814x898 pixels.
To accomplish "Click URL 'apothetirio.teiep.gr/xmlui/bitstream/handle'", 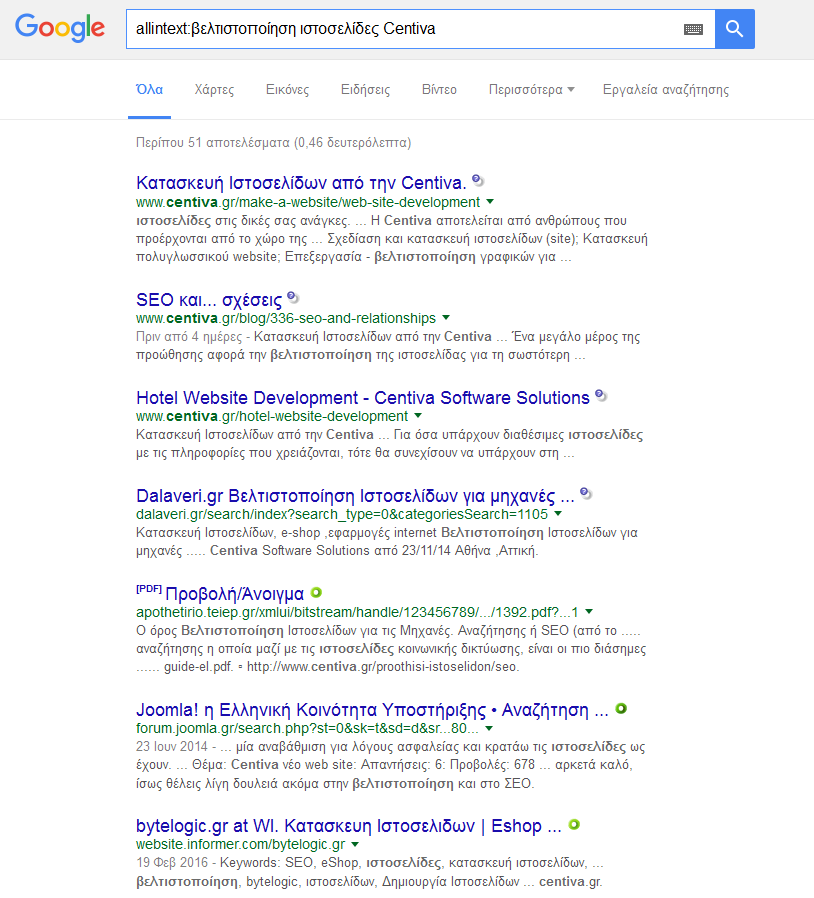I will [357, 612].
